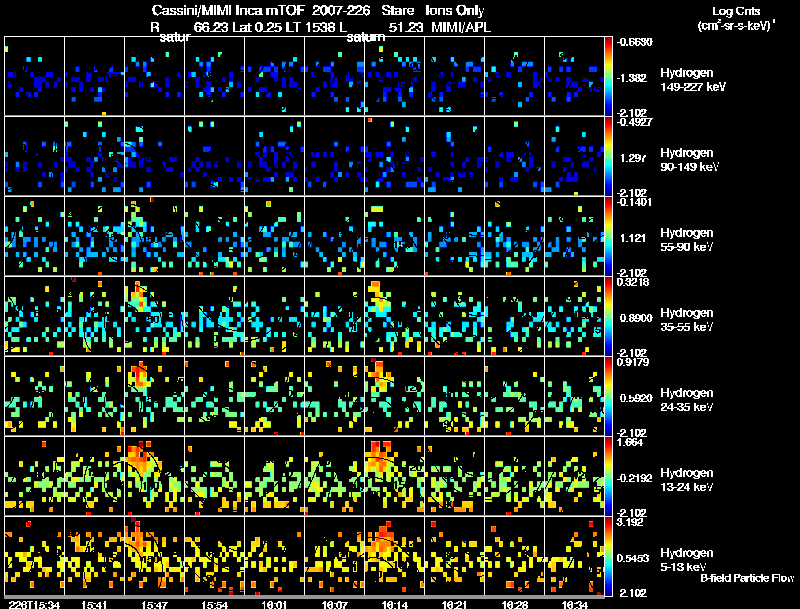Select the 'Hydrogen 13-24 keV' row label

pyautogui.click(x=687, y=480)
